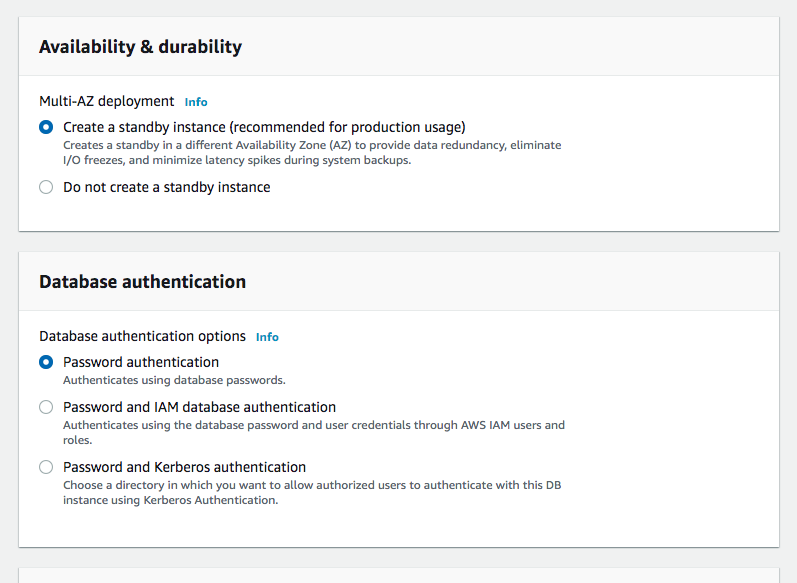Click the Database authentication section heading

tap(142, 282)
